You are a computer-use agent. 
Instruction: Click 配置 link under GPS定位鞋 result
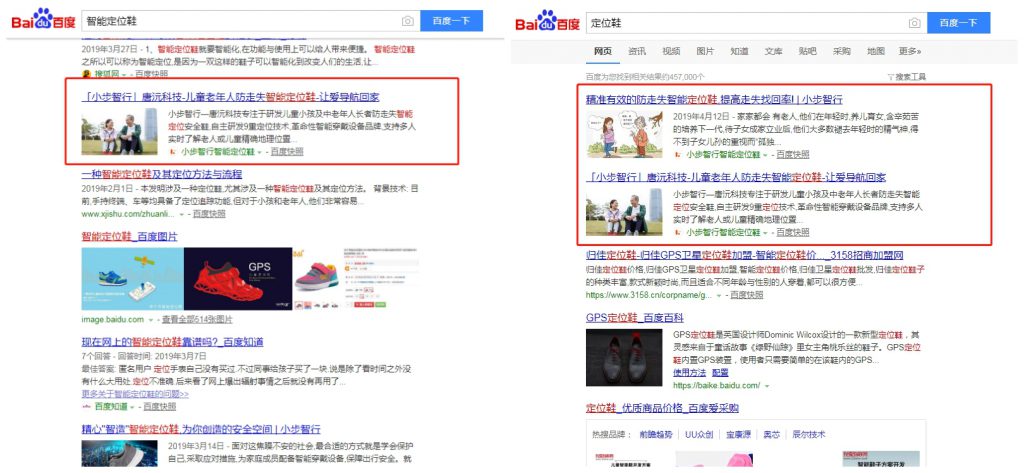tap(720, 372)
